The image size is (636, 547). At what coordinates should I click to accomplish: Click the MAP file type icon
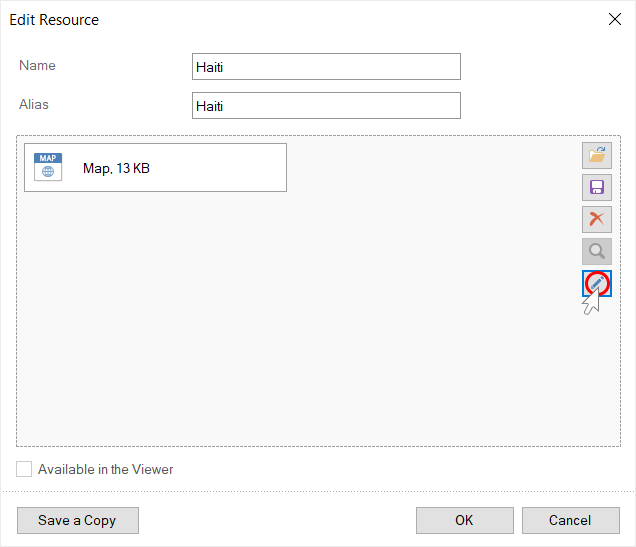tap(48, 167)
